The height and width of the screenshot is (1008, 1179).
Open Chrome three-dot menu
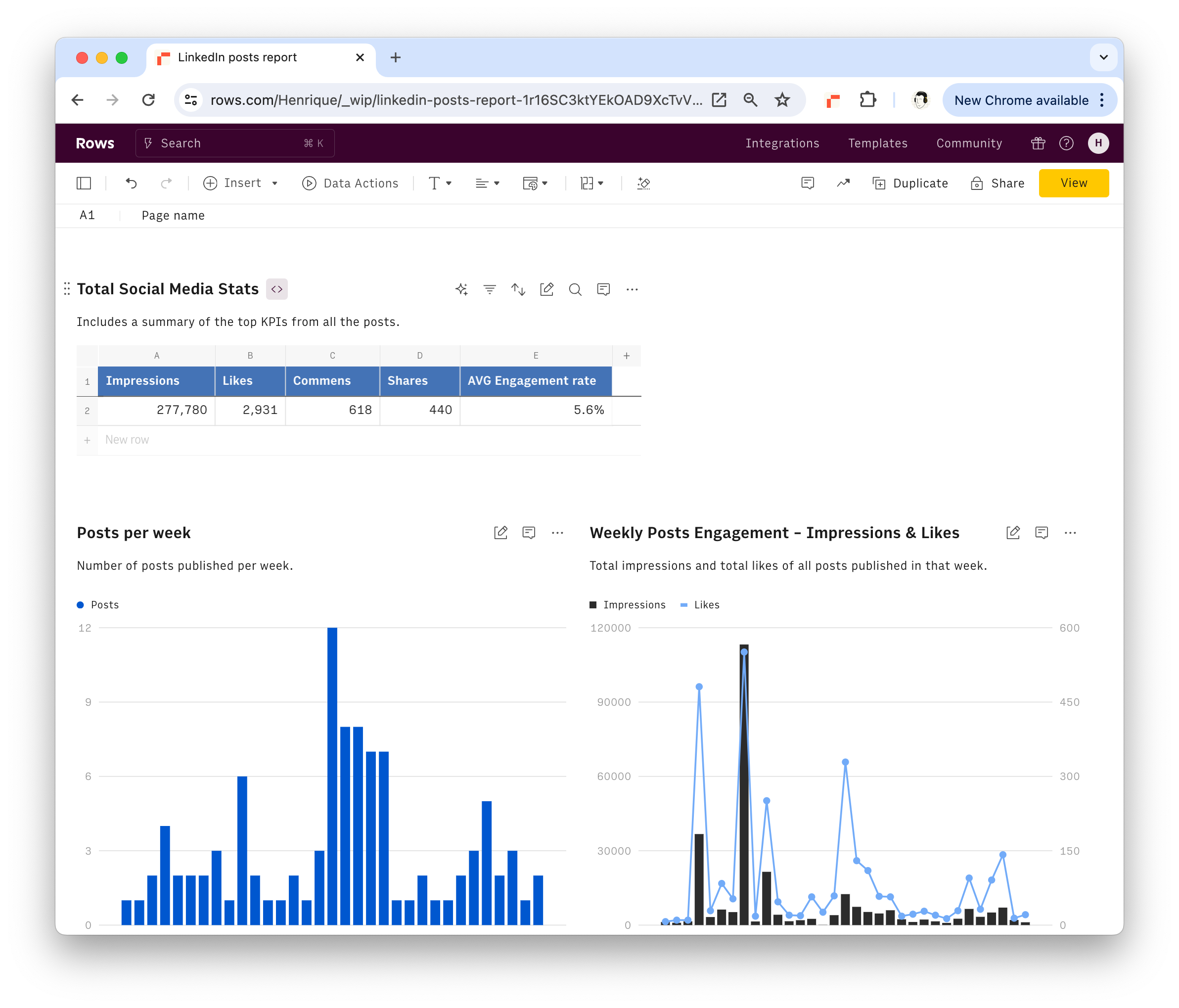pos(1102,100)
